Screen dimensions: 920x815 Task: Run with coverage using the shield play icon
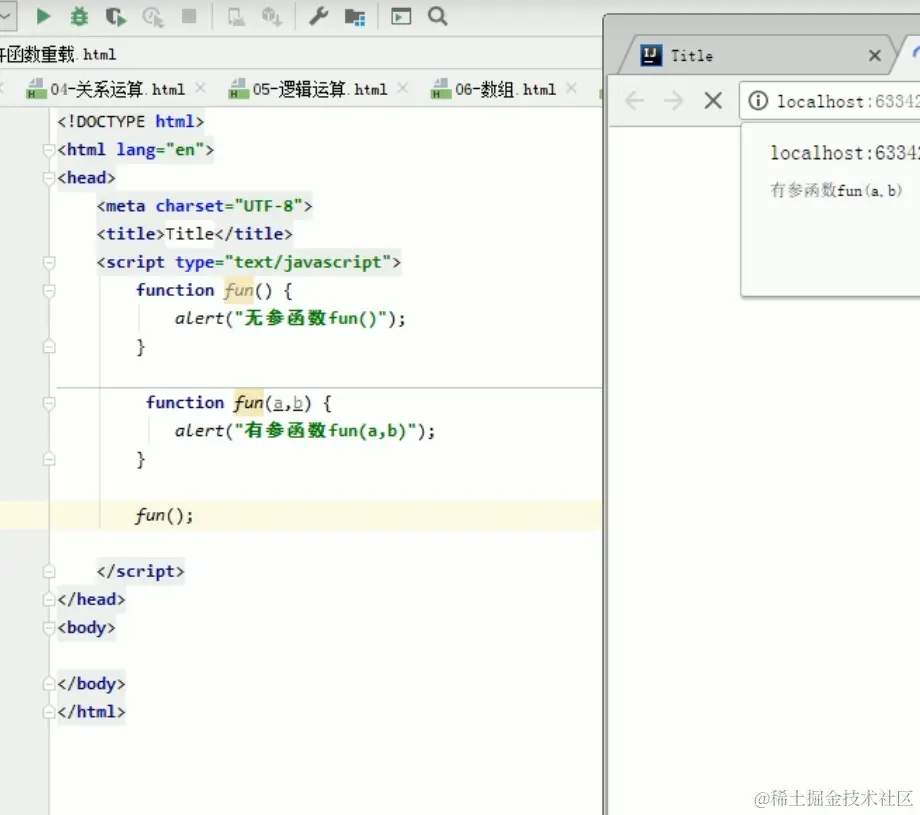[x=116, y=17]
